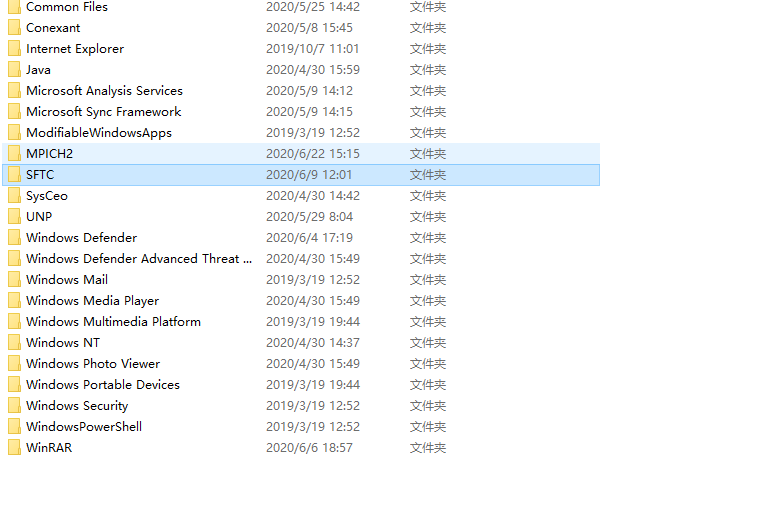764x506 pixels.
Task: Select the ModifiableWindowsApps name
Action: [99, 133]
